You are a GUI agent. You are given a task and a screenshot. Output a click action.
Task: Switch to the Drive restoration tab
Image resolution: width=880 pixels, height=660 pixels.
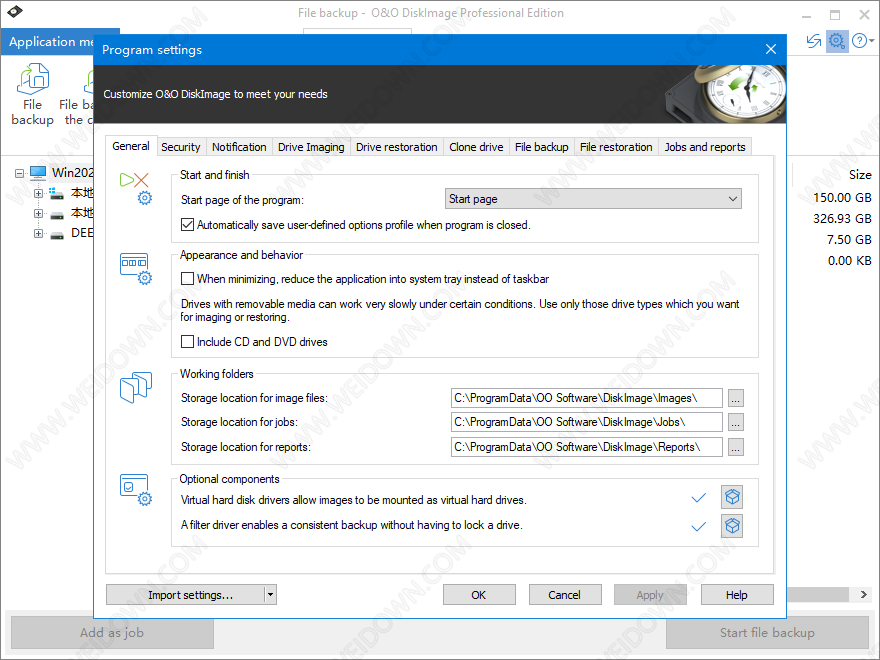point(397,147)
